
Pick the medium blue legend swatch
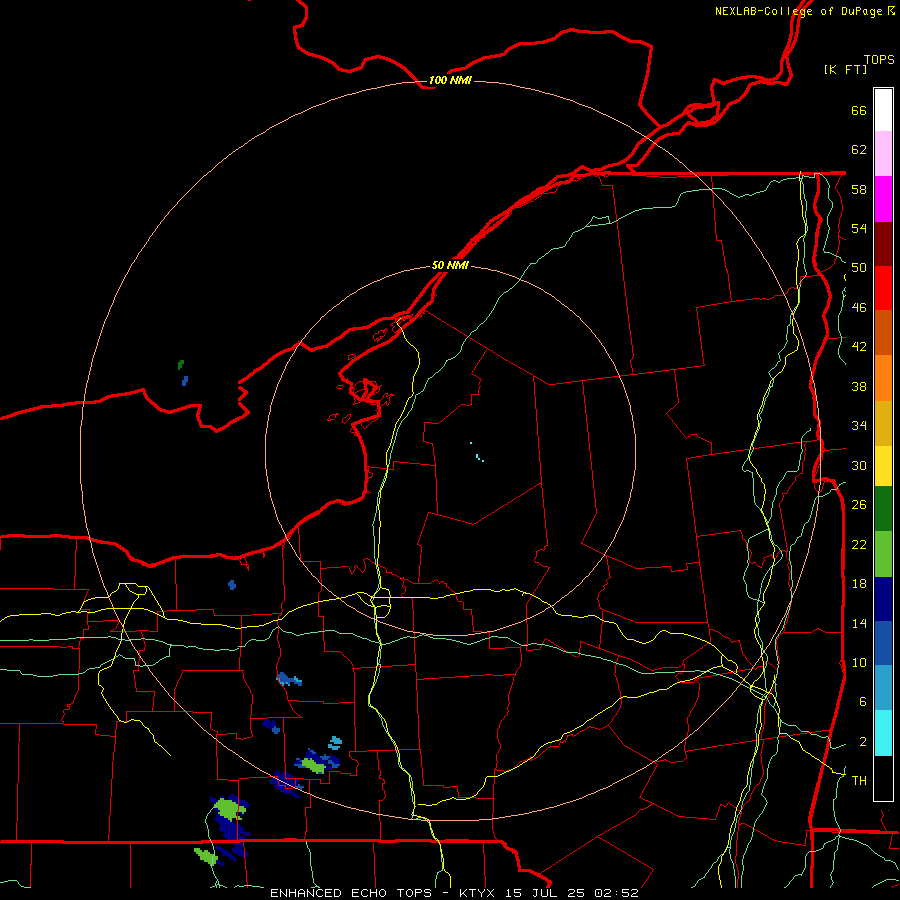[x=883, y=643]
